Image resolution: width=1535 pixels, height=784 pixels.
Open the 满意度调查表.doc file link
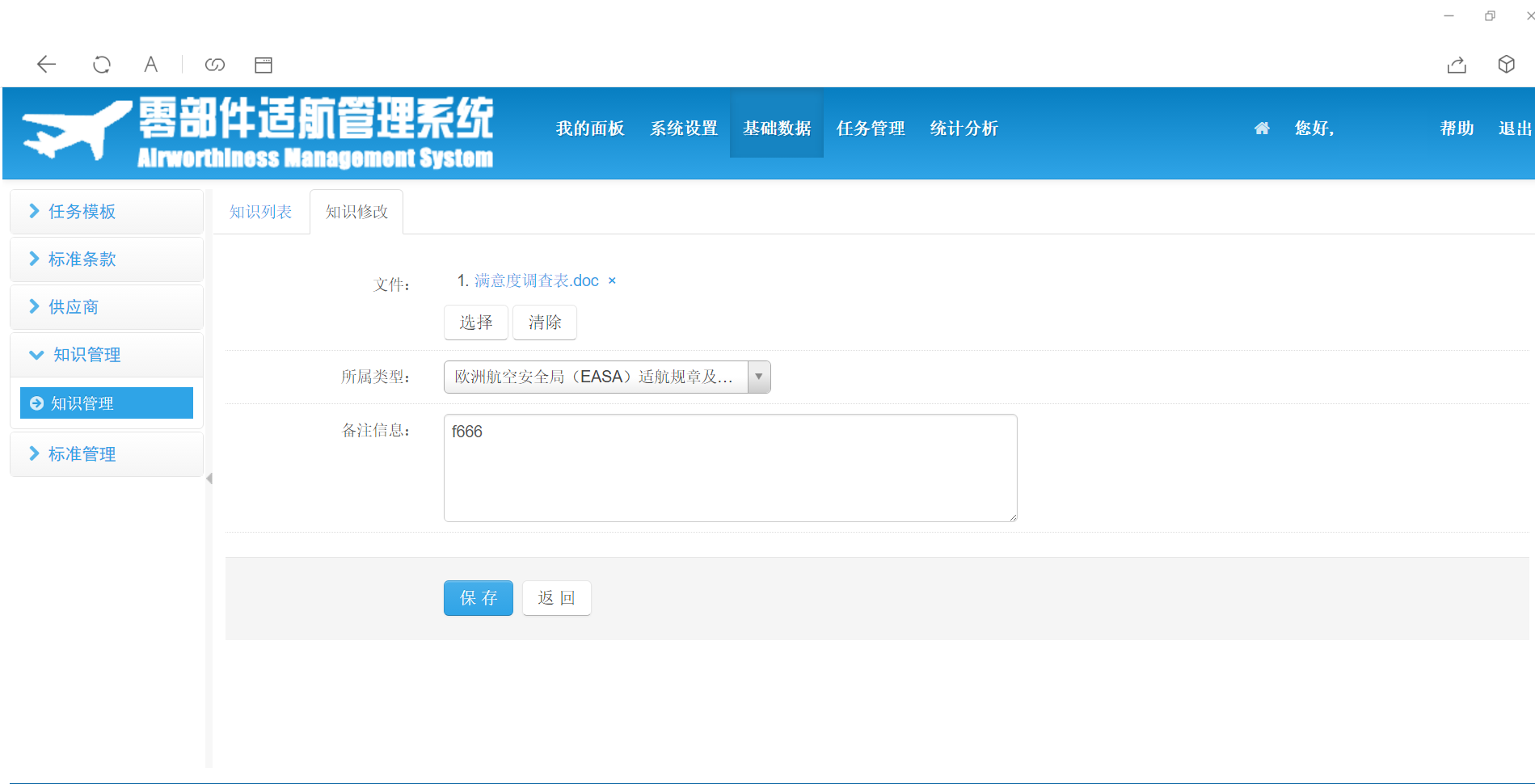coord(536,280)
